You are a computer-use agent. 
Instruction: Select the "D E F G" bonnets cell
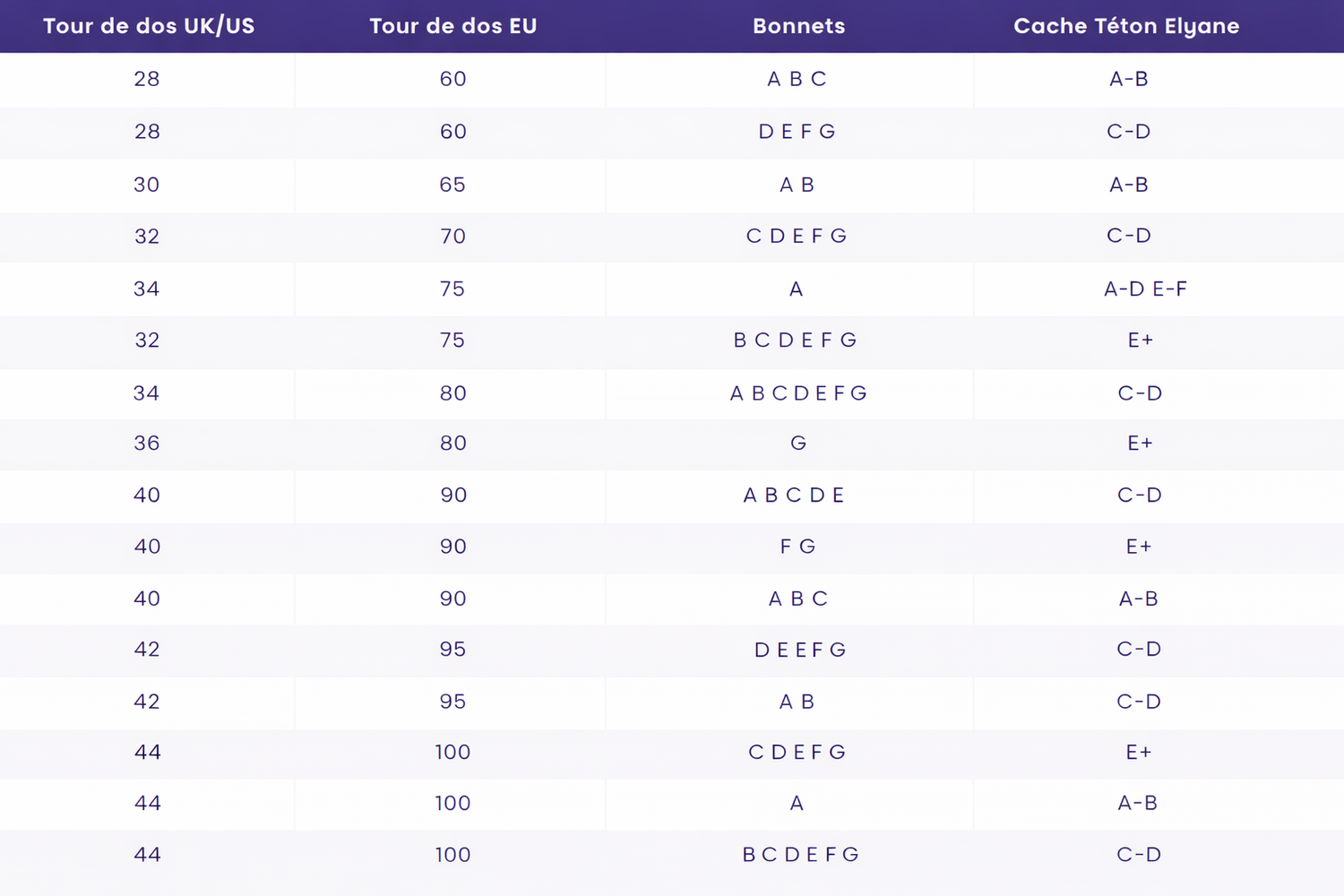797,132
